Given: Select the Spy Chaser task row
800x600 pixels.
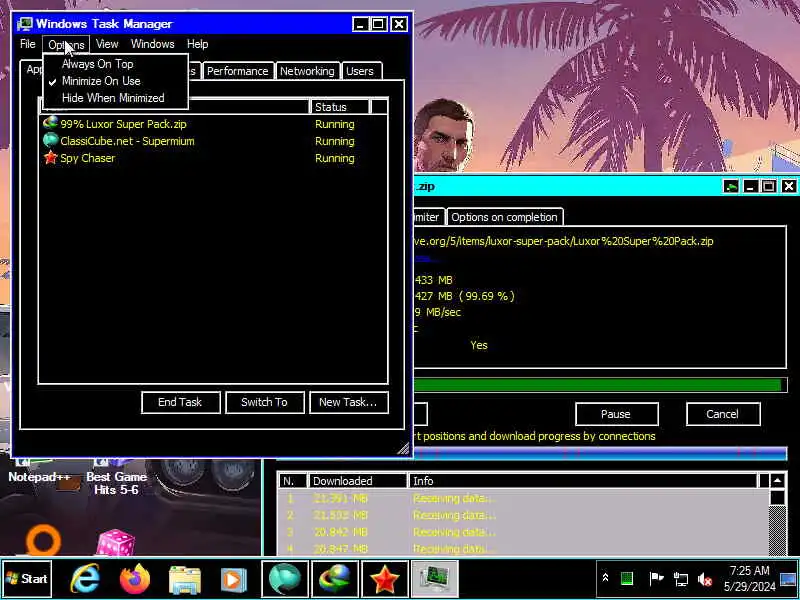Looking at the screenshot, I should pyautogui.click(x=213, y=158).
